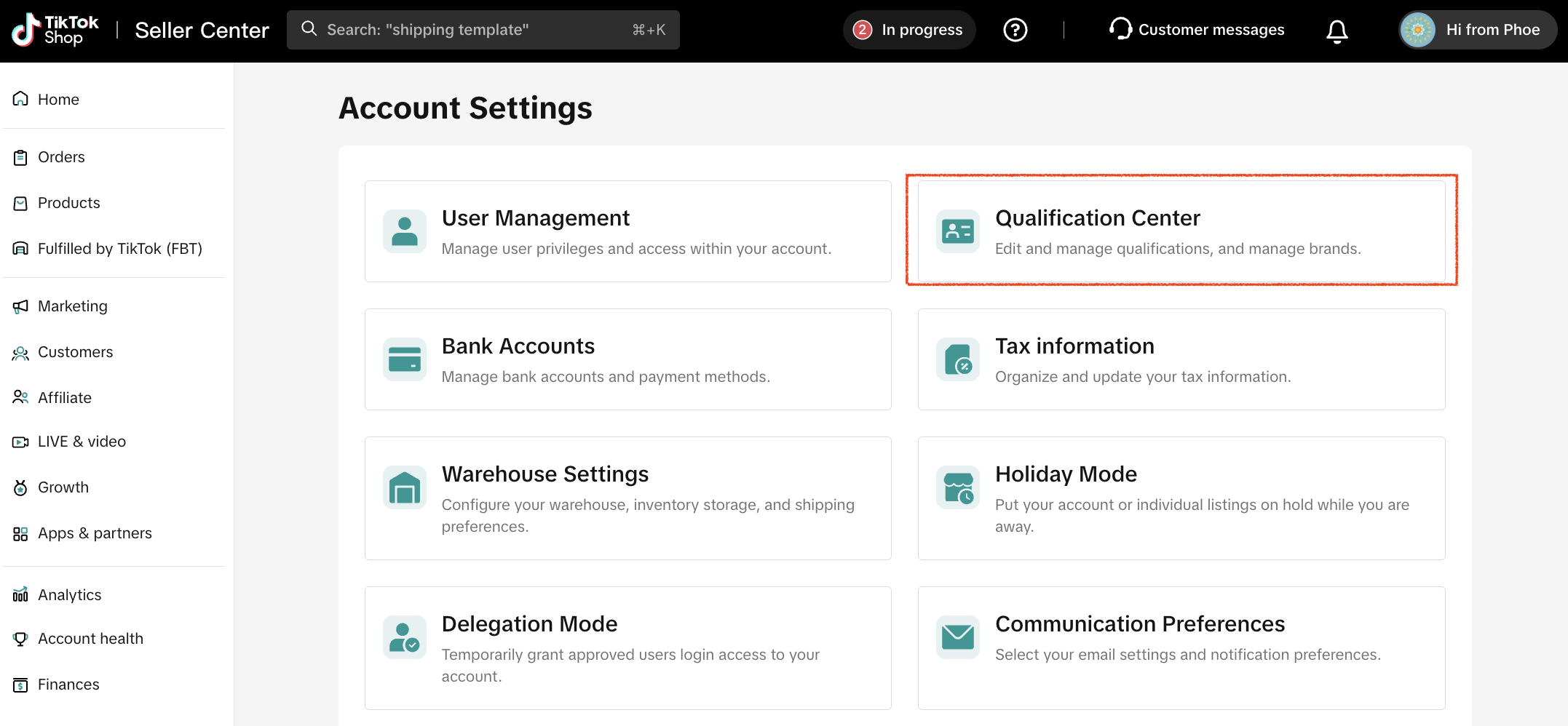
Task: Click the profile avatar picture
Action: (1417, 30)
